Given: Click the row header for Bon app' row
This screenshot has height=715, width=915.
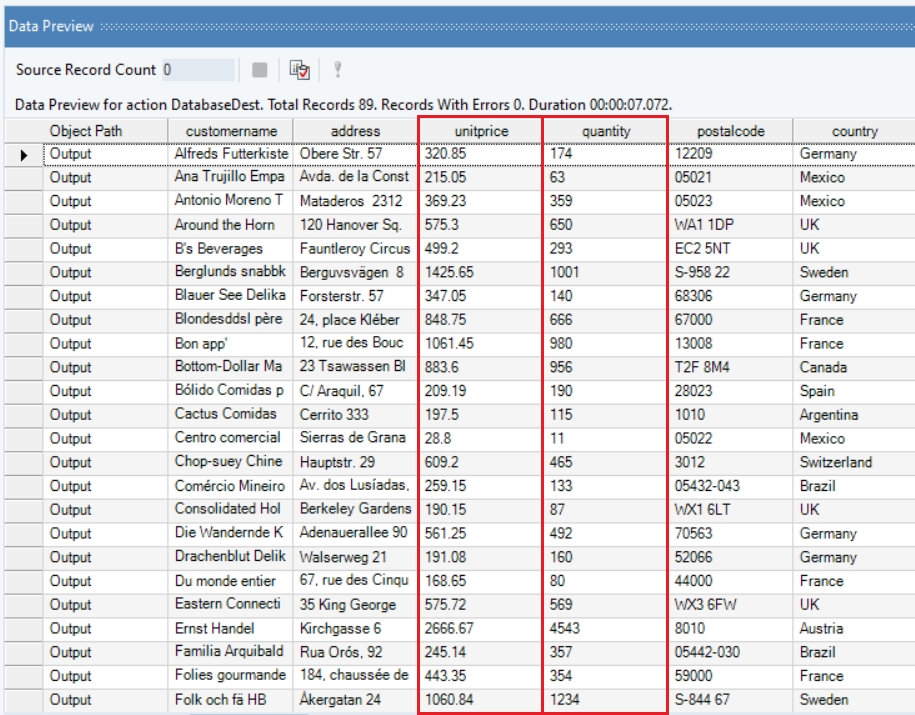Looking at the screenshot, I should tap(24, 344).
